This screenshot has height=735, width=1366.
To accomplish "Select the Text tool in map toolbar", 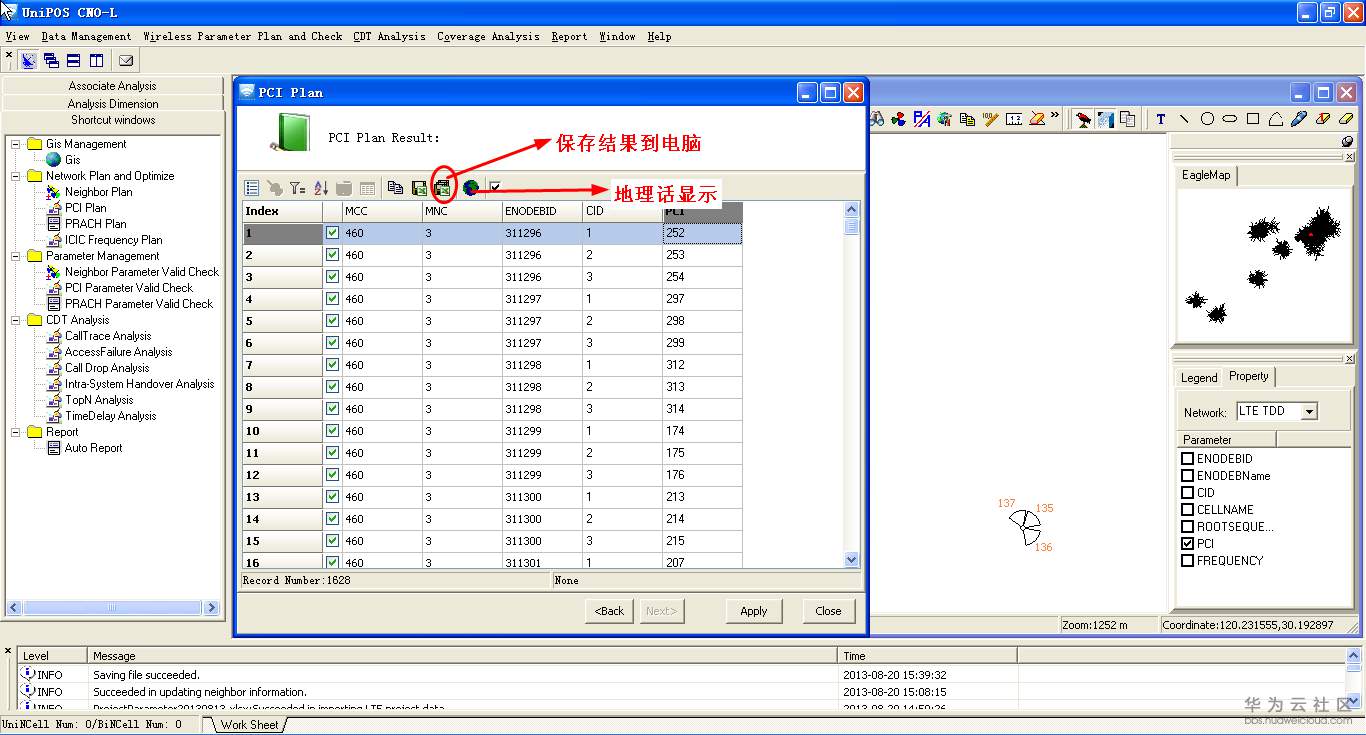I will tap(1160, 119).
